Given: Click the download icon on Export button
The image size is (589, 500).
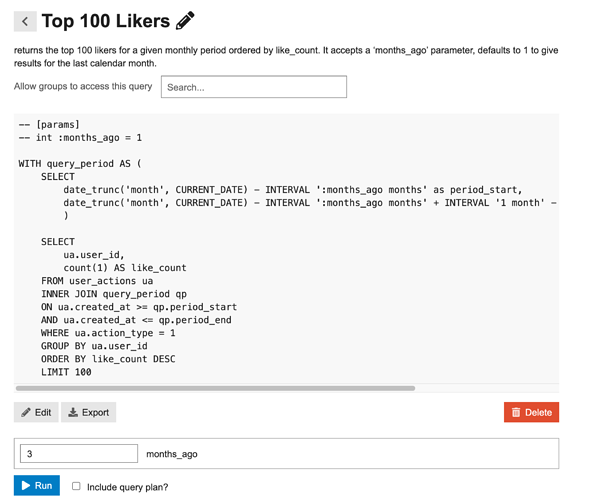Looking at the screenshot, I should 73,412.
